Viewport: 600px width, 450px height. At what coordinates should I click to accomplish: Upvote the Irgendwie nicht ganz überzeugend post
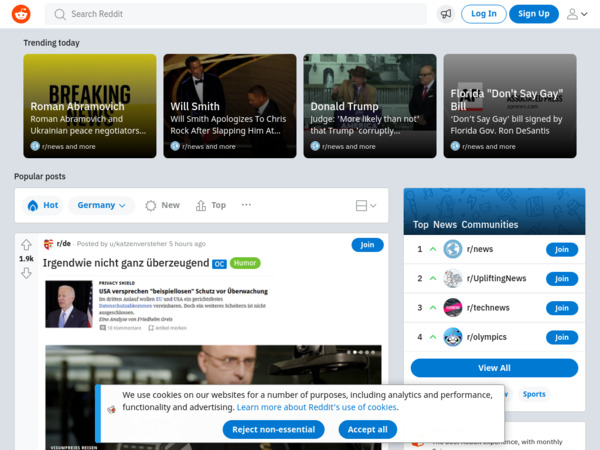pos(26,245)
